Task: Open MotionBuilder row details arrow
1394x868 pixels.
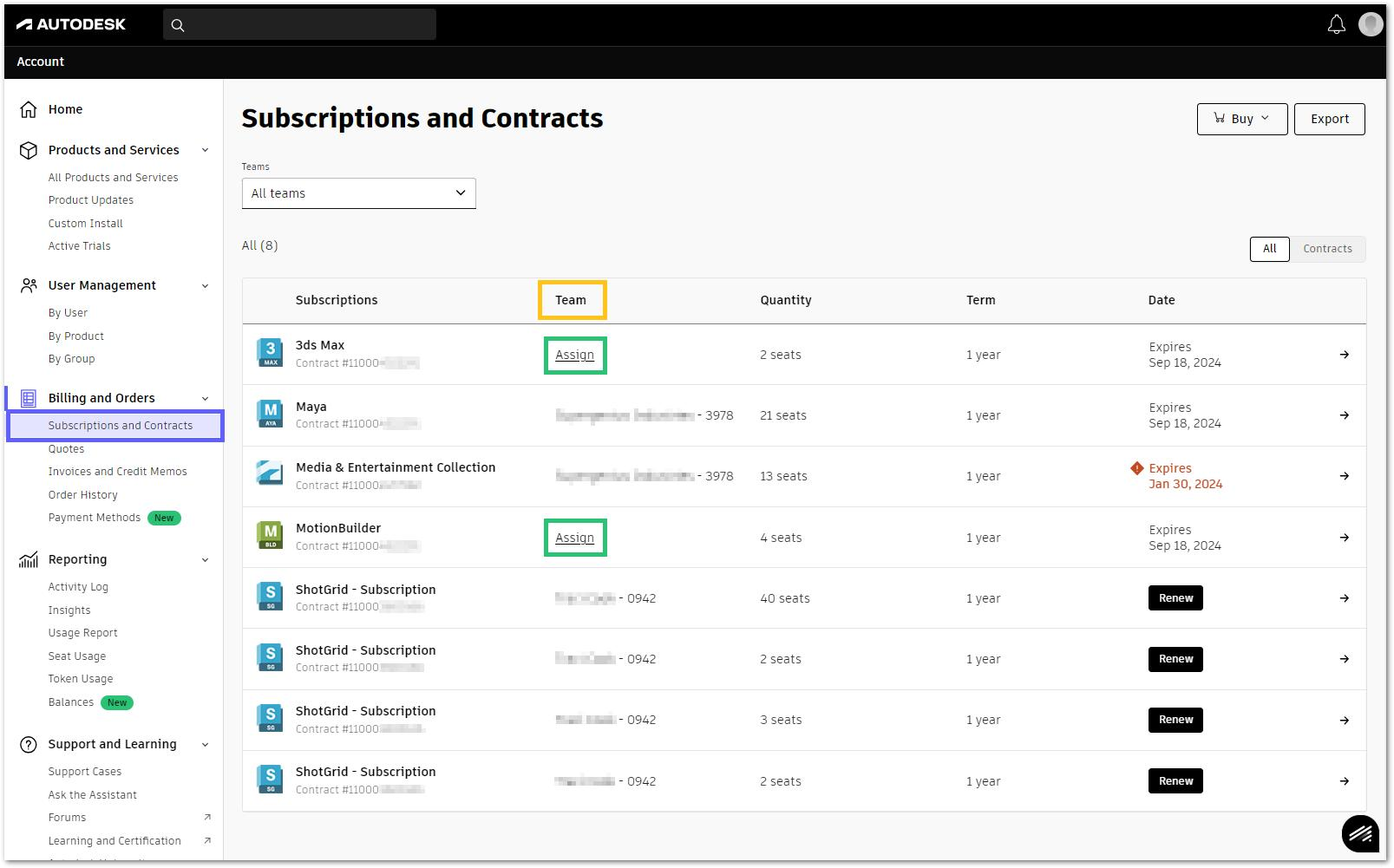Action: point(1345,538)
